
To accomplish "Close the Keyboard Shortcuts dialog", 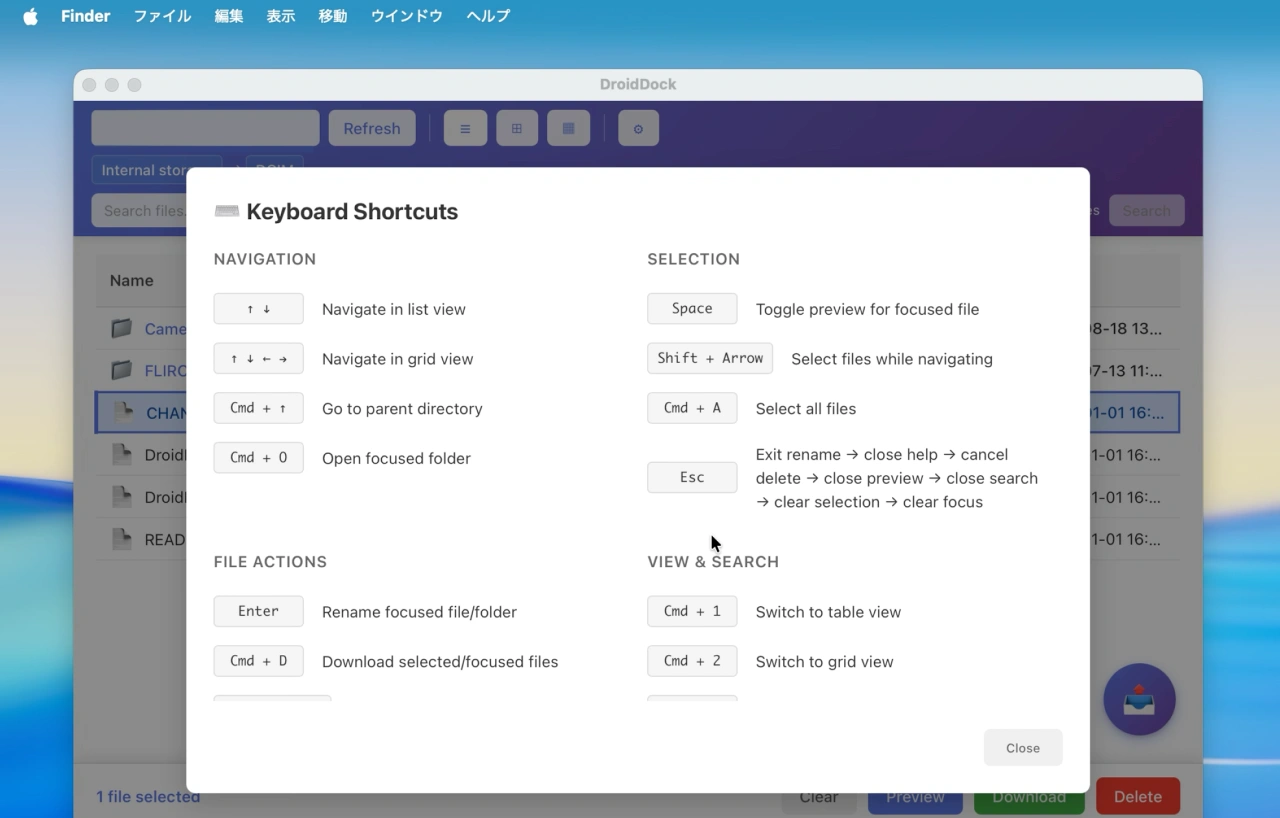I will tap(1022, 748).
